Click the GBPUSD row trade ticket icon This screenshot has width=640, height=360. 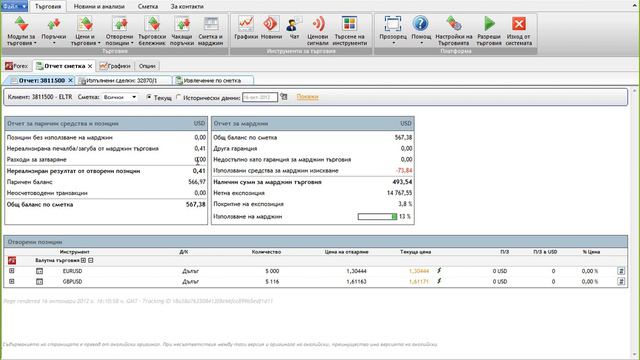[x=39, y=282]
